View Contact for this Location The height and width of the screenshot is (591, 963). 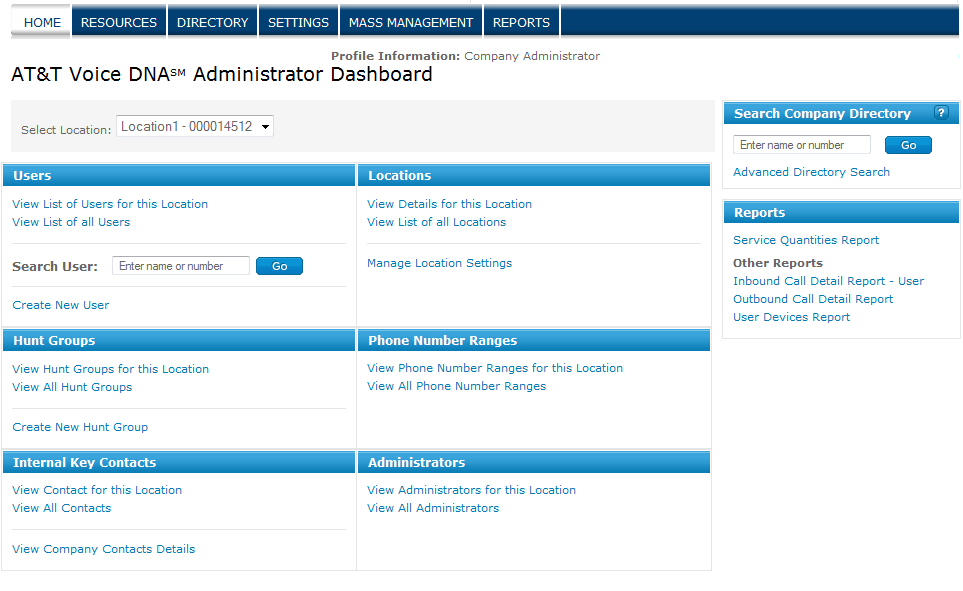[x=97, y=490]
